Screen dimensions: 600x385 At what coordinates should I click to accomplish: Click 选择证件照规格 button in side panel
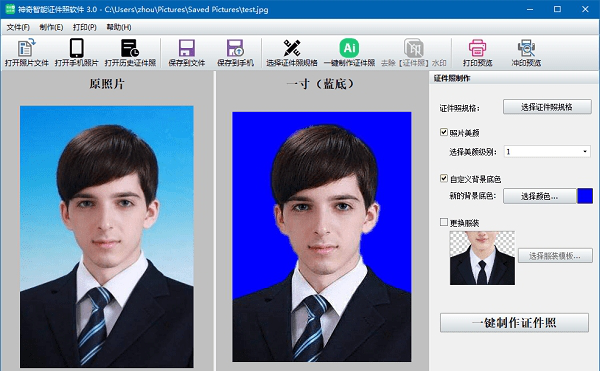click(x=547, y=107)
